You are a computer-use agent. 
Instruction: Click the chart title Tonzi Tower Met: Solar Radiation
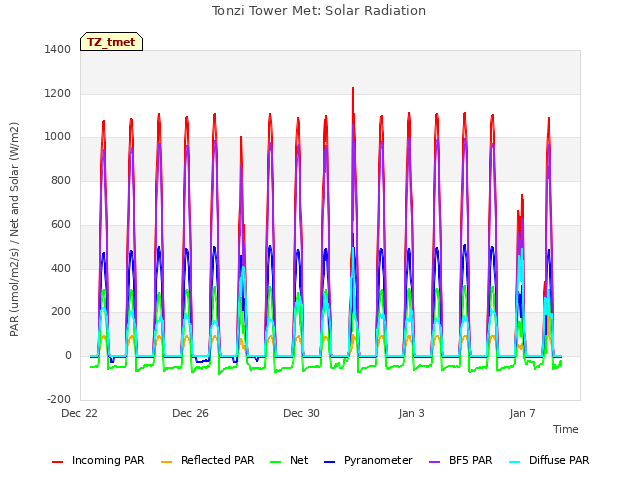point(319,11)
